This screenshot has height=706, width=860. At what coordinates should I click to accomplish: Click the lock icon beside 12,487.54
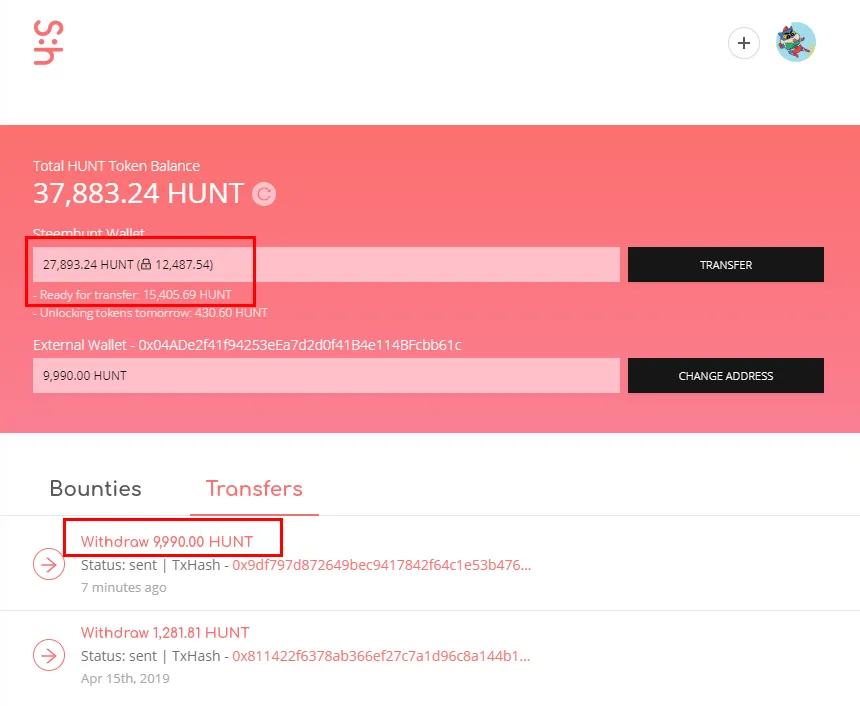coord(145,265)
